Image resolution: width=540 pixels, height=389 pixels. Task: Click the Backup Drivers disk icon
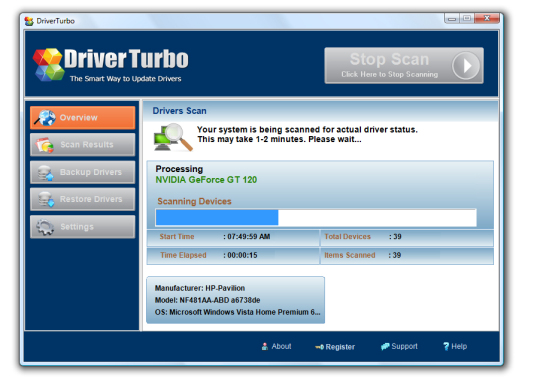pos(45,173)
